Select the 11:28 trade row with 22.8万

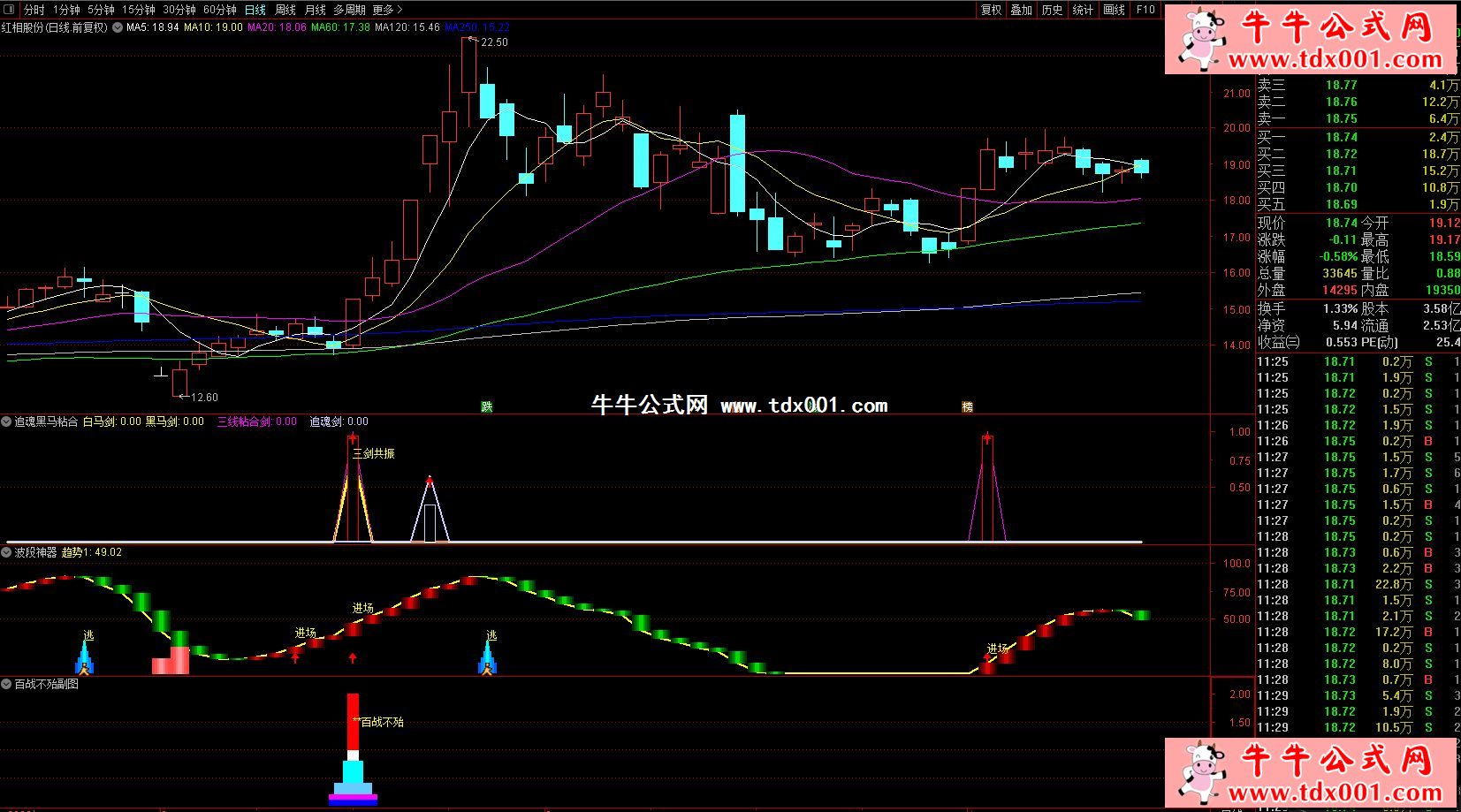pyautogui.click(x=1358, y=584)
